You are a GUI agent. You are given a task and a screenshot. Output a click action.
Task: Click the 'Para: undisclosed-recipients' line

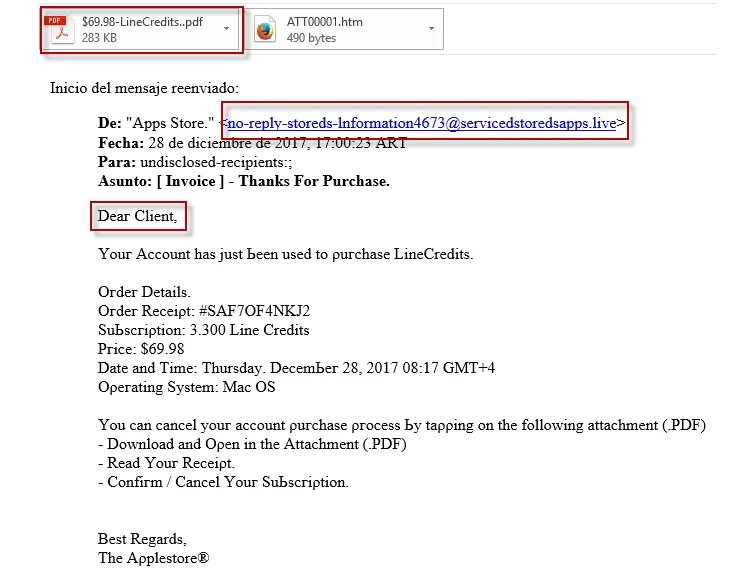195,162
